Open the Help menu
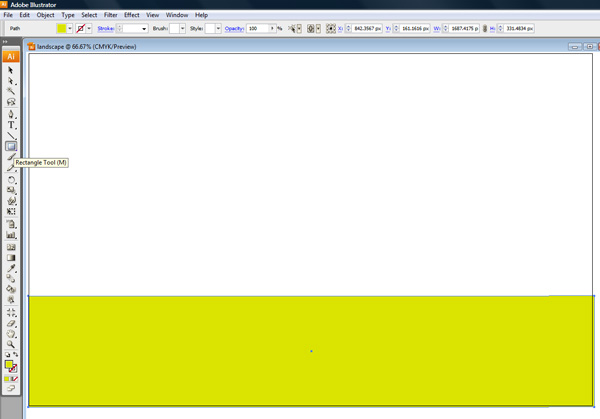600x419 pixels. (x=201, y=15)
